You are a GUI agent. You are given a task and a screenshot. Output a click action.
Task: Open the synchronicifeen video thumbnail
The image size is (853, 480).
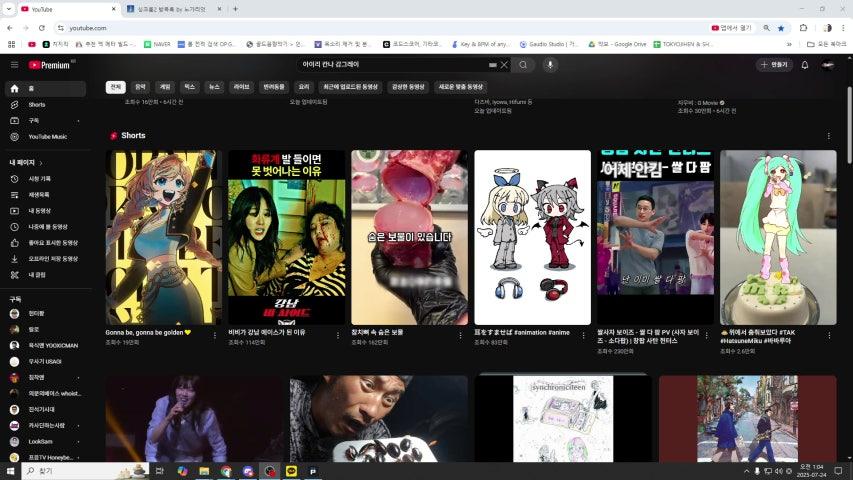[563, 419]
